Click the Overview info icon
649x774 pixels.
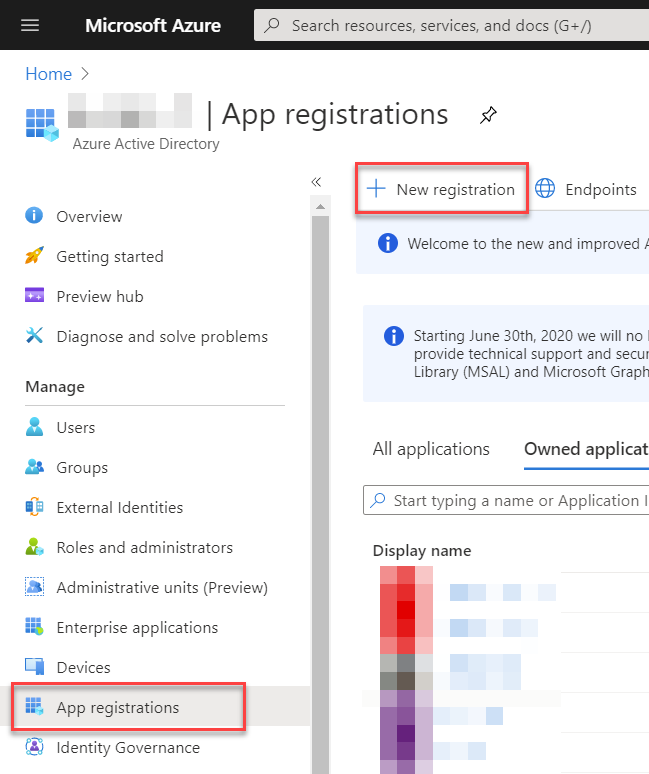tap(34, 216)
